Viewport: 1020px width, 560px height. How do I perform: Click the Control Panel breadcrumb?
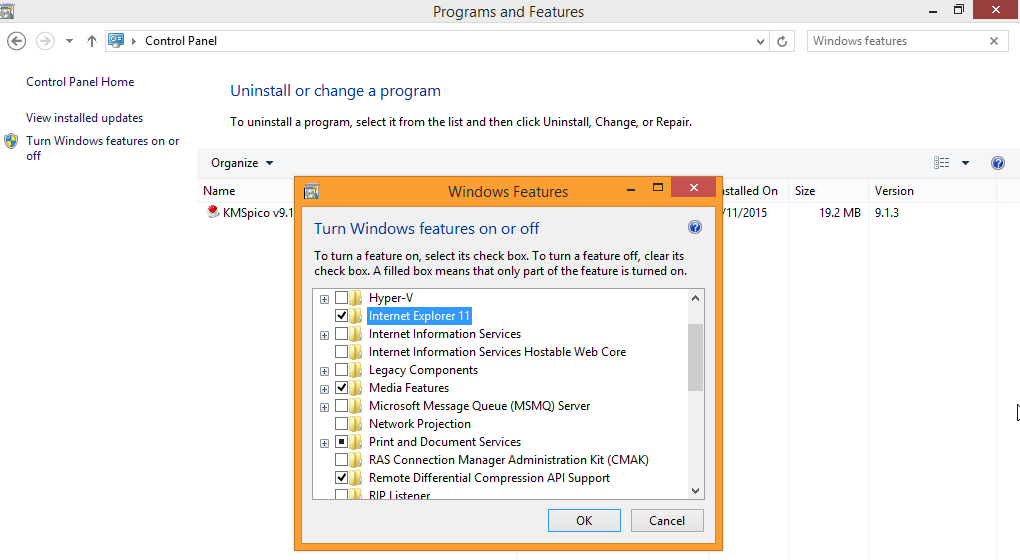(181, 41)
